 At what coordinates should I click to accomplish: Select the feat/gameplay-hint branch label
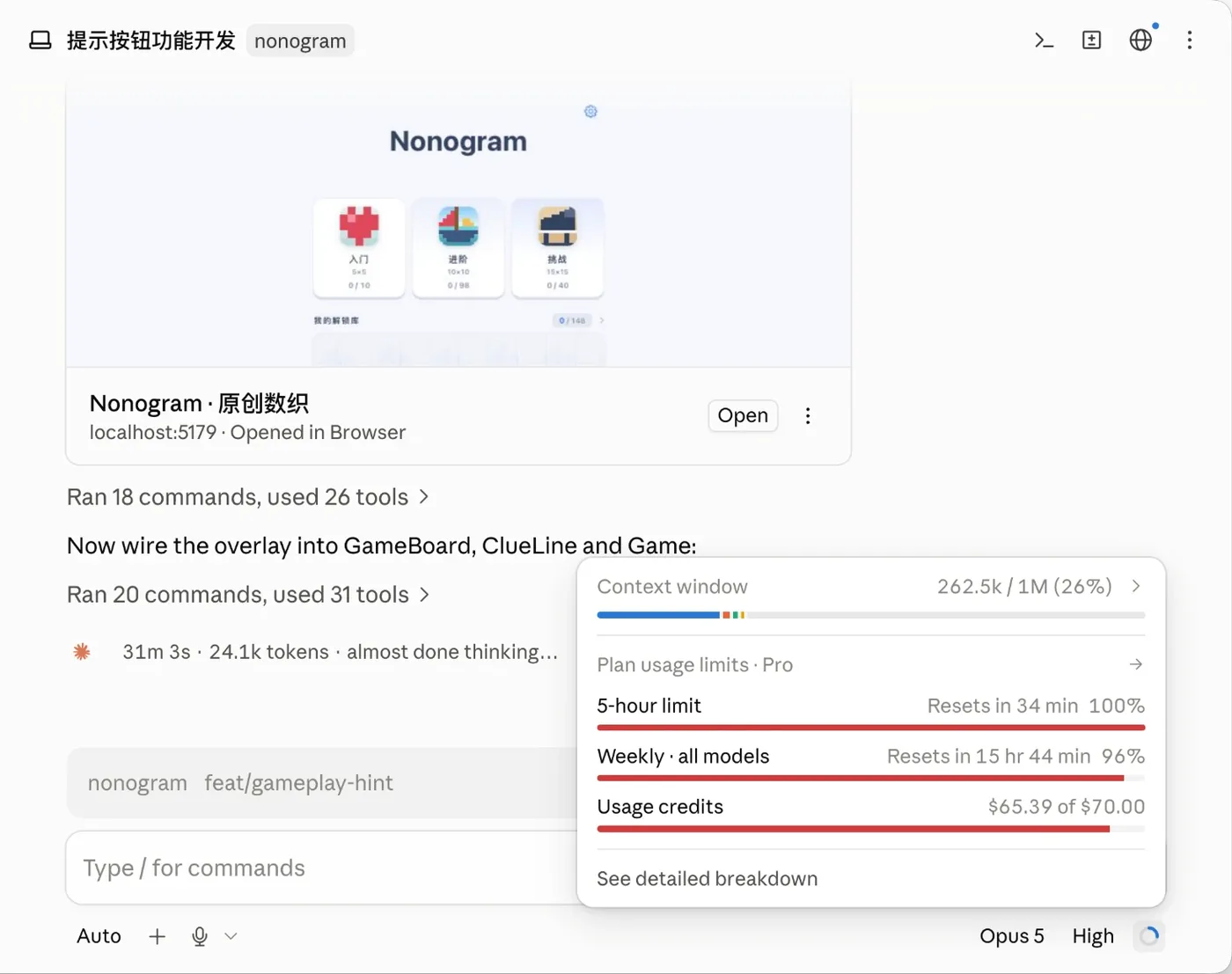299,783
